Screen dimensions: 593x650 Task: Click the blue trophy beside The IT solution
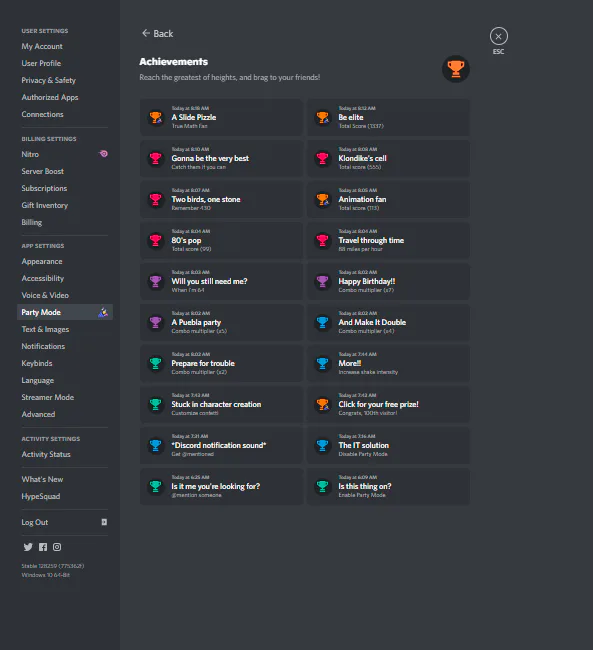[x=322, y=445]
